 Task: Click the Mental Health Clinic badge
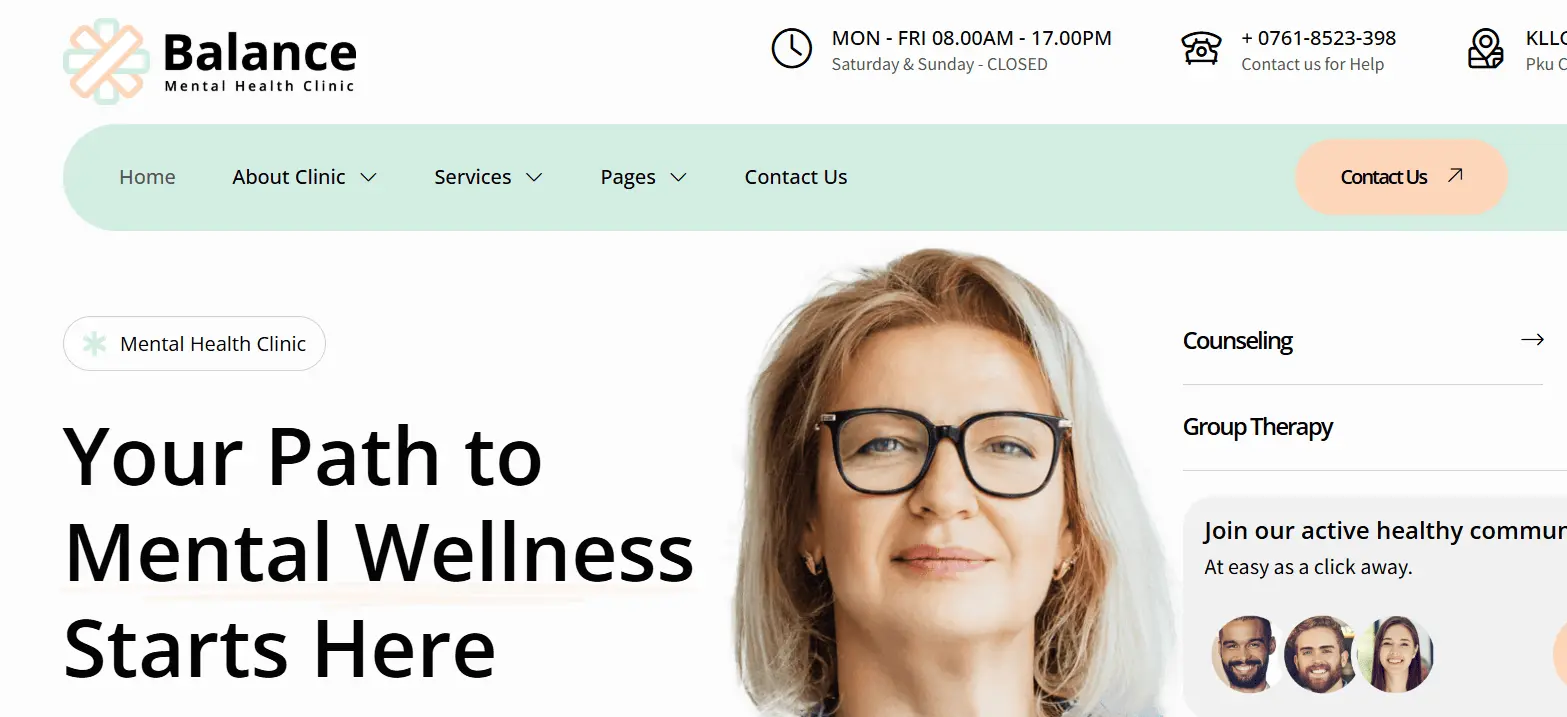[x=194, y=344]
